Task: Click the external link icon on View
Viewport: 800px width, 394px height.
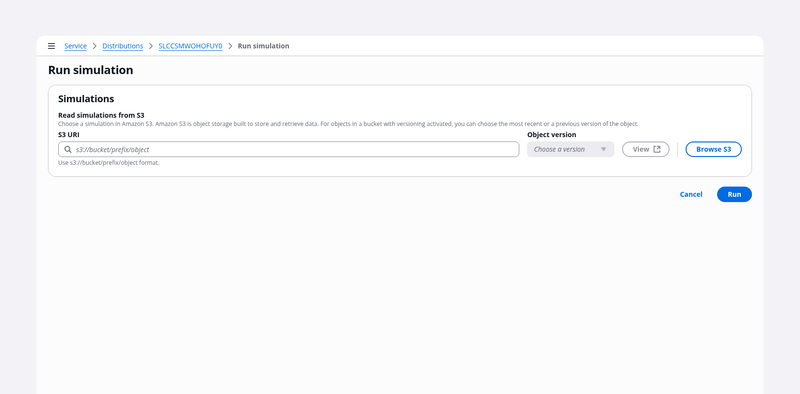Action: pyautogui.click(x=657, y=150)
